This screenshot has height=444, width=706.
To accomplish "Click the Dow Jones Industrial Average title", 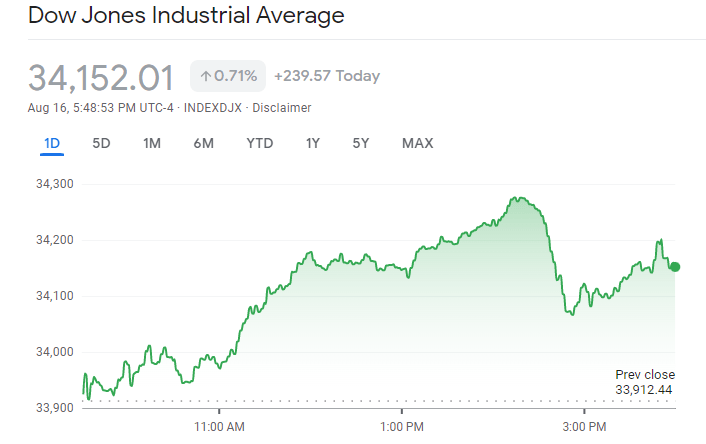I will pyautogui.click(x=186, y=16).
